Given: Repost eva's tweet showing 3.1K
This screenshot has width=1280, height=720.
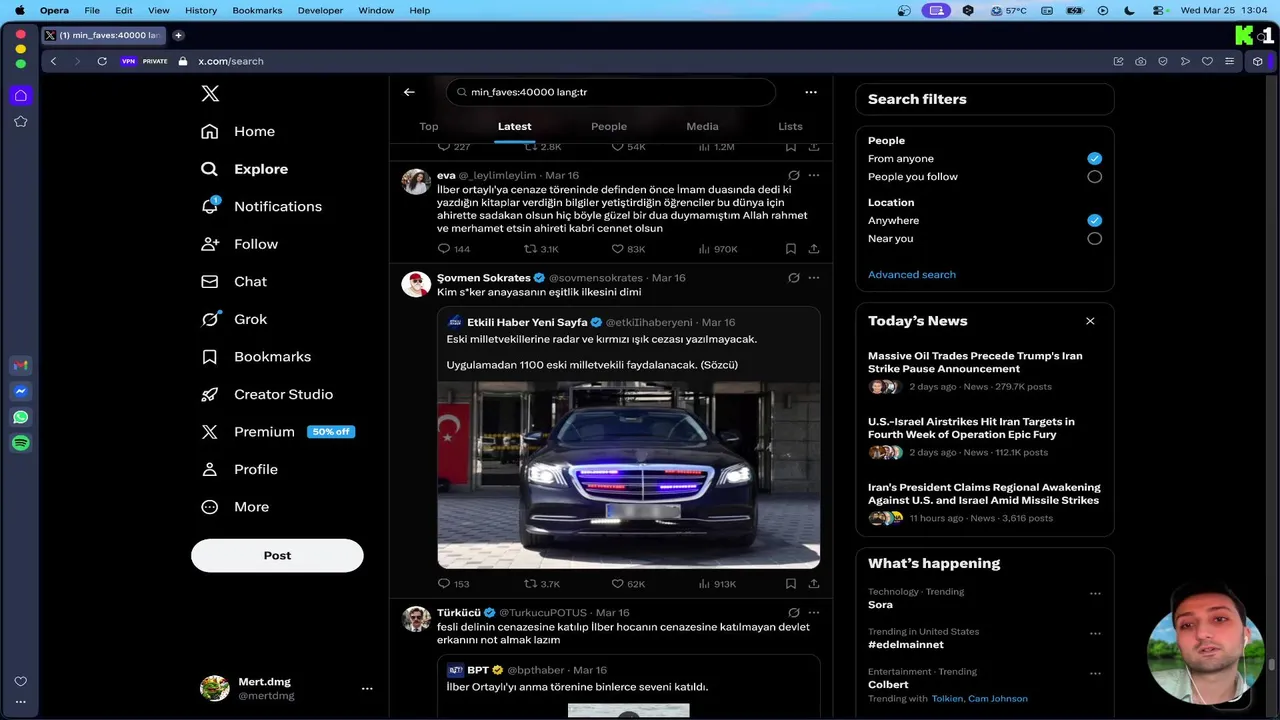Looking at the screenshot, I should click(542, 249).
